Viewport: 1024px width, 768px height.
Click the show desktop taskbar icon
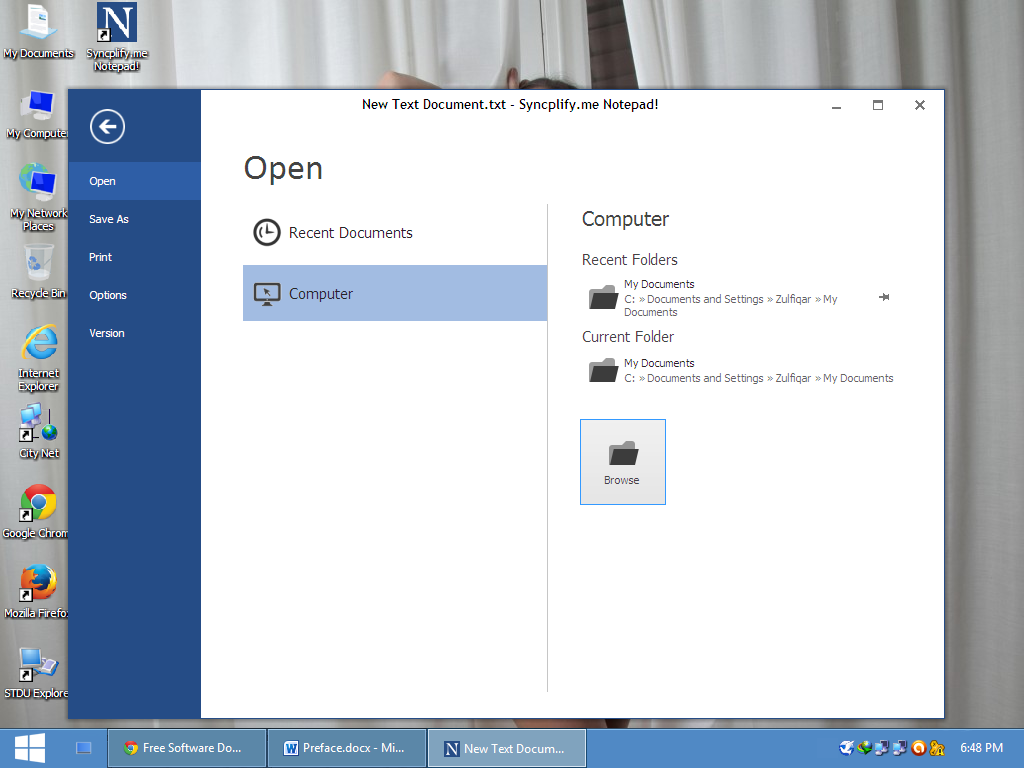click(84, 748)
